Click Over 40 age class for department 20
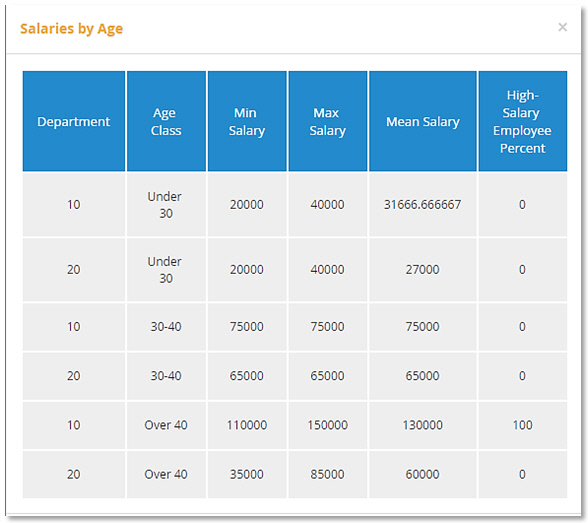This screenshot has width=588, height=523. click(166, 474)
